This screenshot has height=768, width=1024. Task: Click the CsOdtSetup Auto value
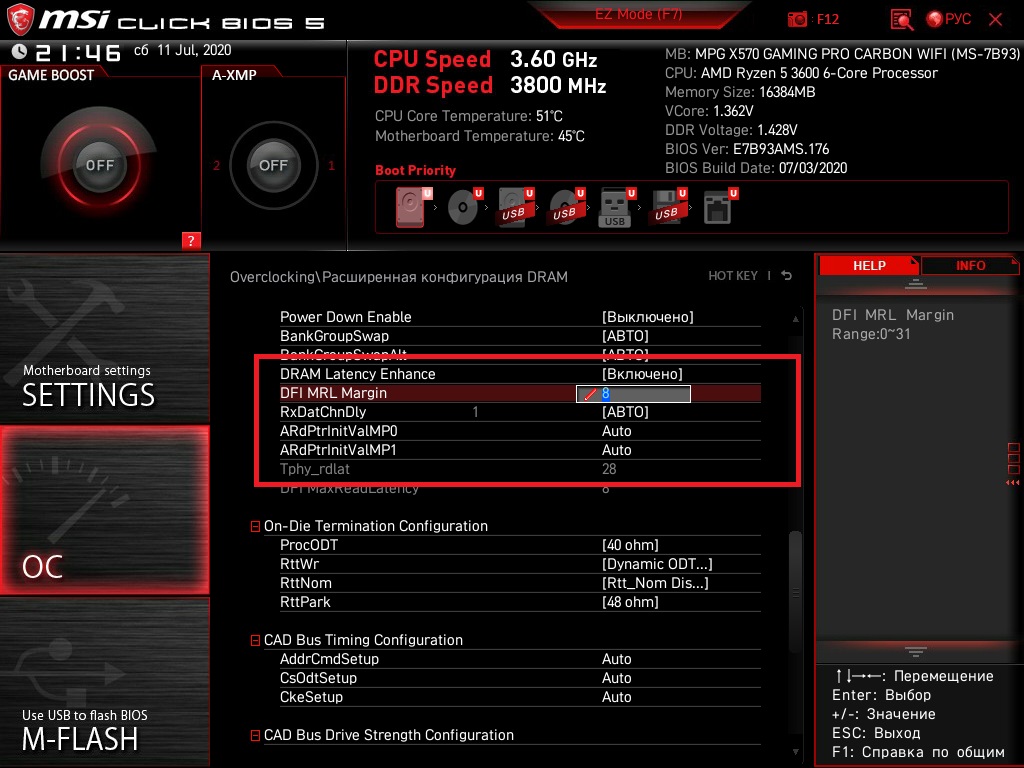point(616,678)
